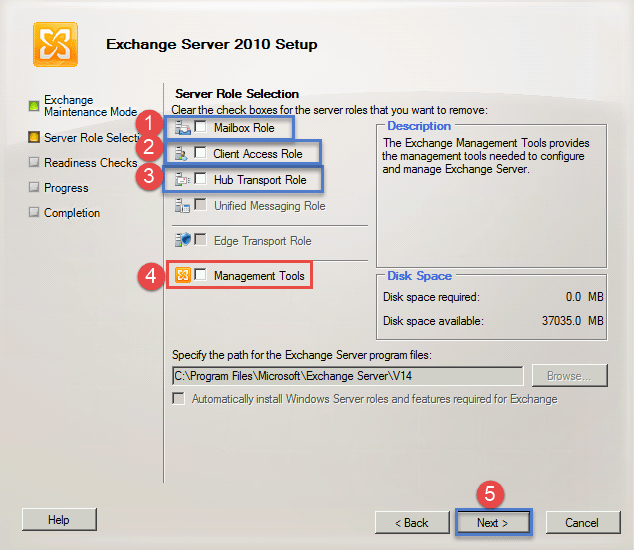
Task: Click the Client Access Role icon
Action: [182, 153]
